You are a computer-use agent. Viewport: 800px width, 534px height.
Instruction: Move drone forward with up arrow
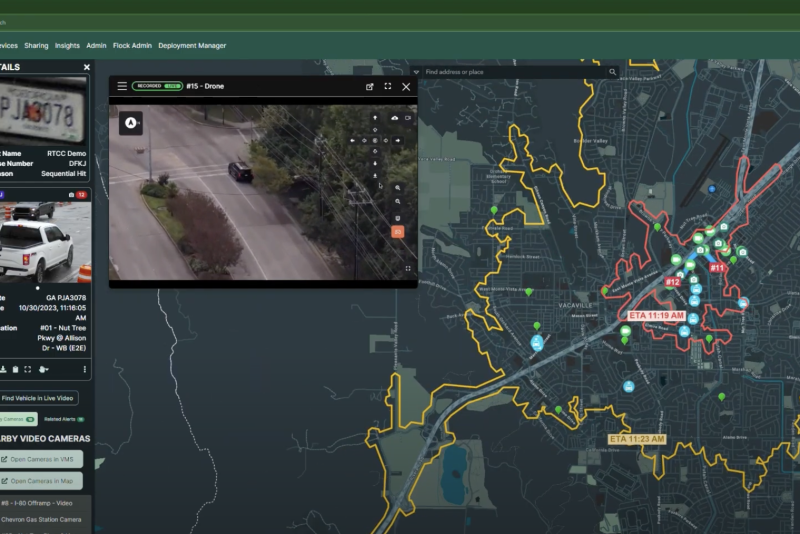[375, 117]
